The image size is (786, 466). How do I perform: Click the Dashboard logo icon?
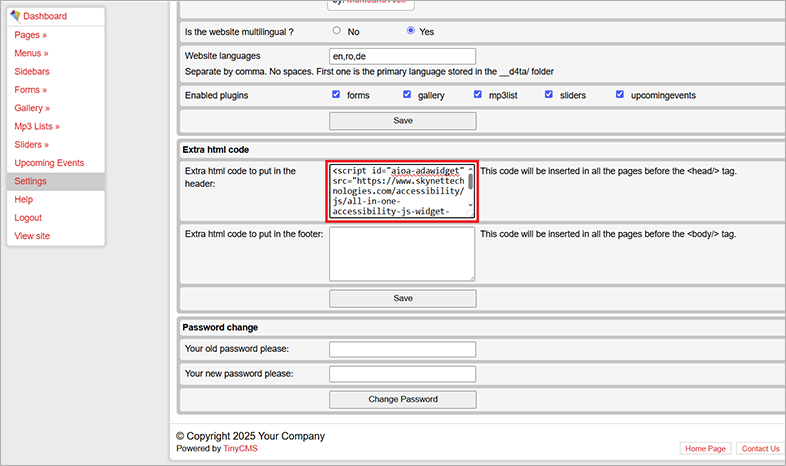pyautogui.click(x=15, y=16)
